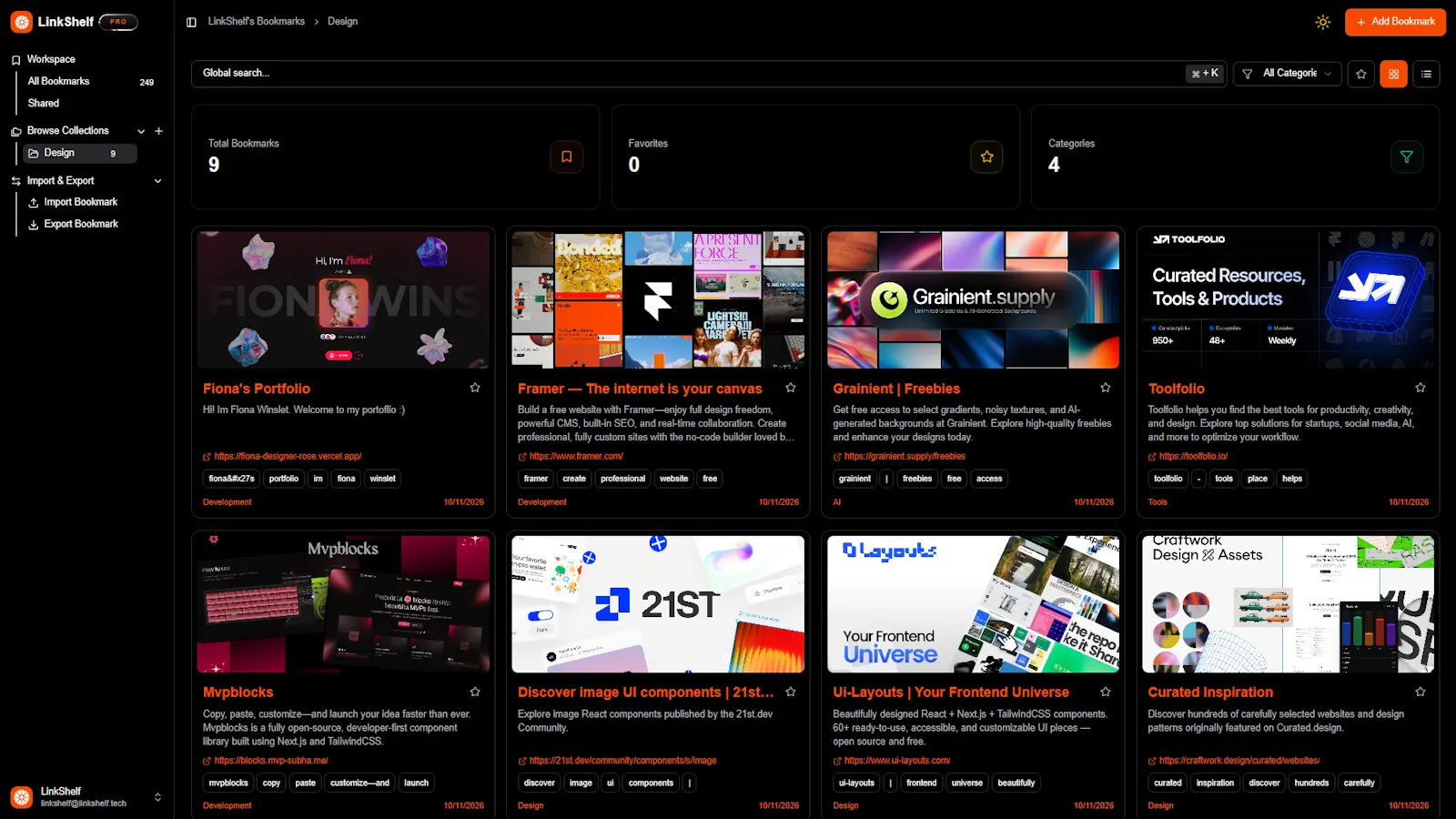Open the framer.com link
This screenshot has height=819, width=1456.
576,457
